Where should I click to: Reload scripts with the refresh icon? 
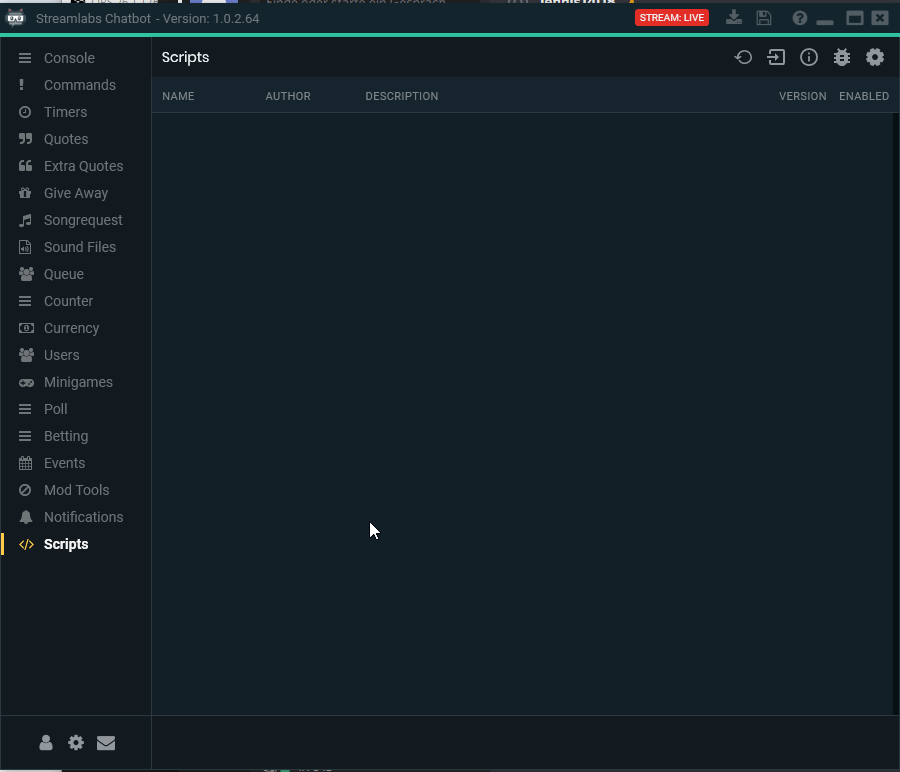(743, 58)
